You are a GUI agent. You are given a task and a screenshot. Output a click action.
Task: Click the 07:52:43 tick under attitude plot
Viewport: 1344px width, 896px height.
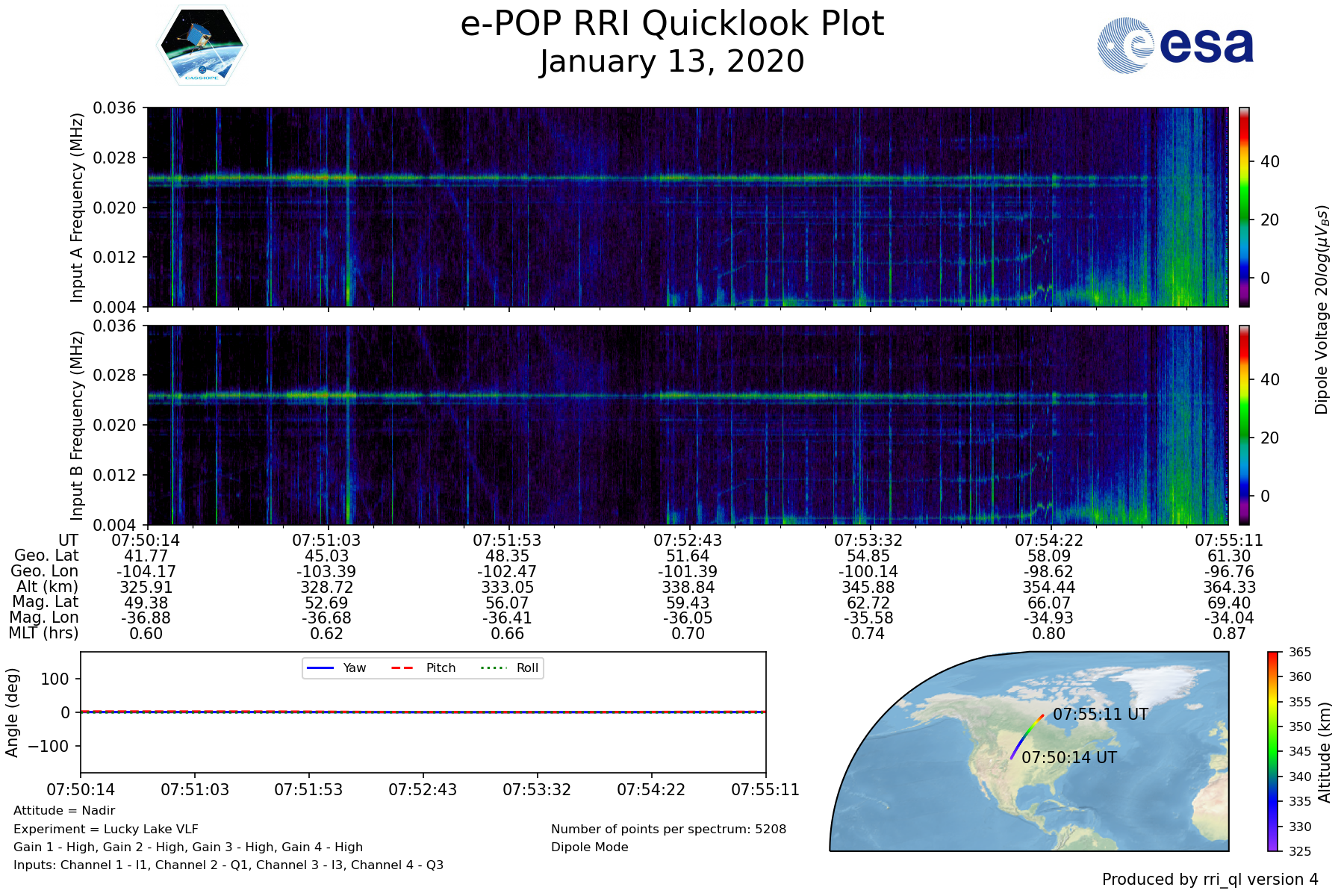pos(423,790)
